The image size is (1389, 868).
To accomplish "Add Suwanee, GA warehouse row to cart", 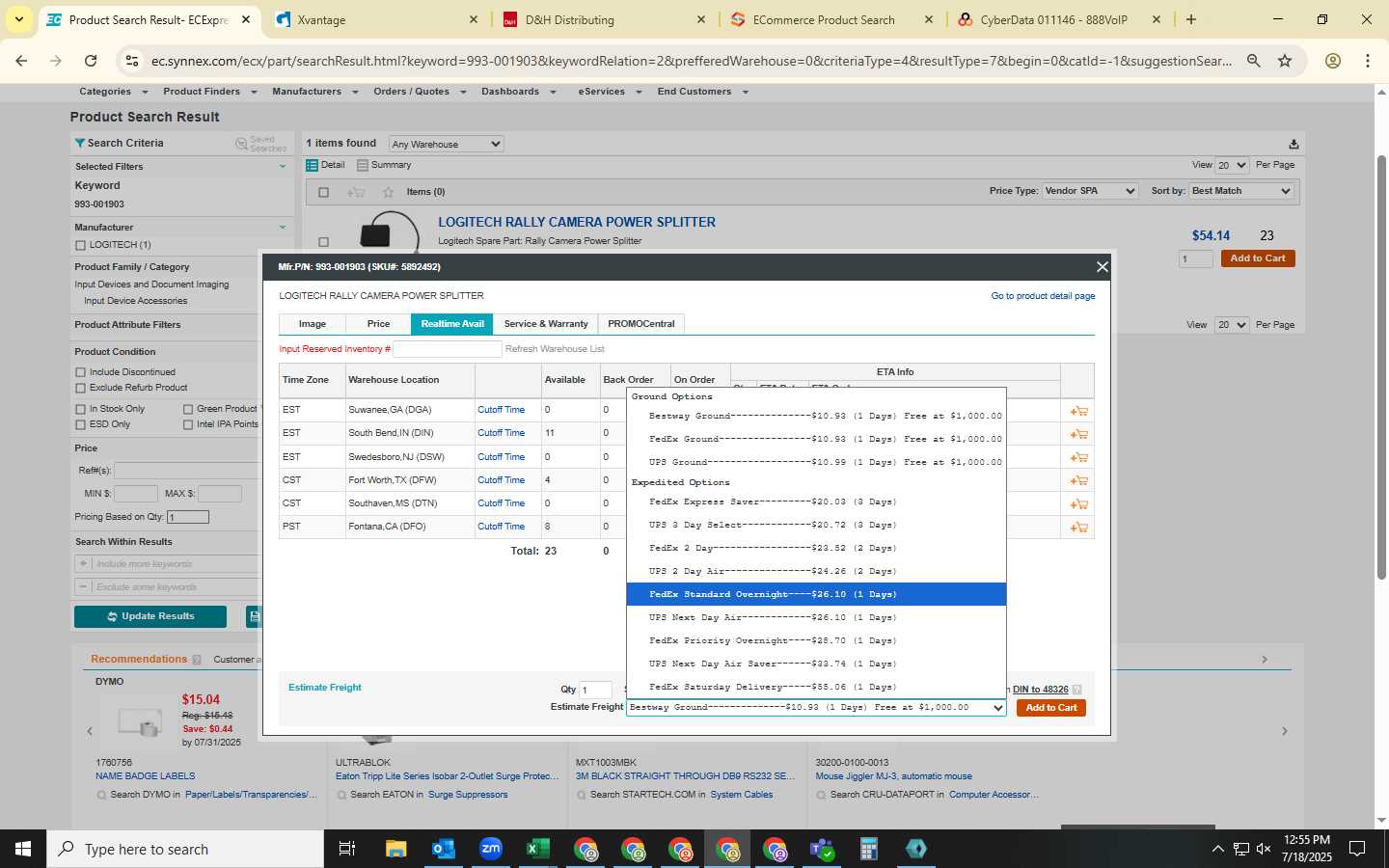I will 1078,411.
